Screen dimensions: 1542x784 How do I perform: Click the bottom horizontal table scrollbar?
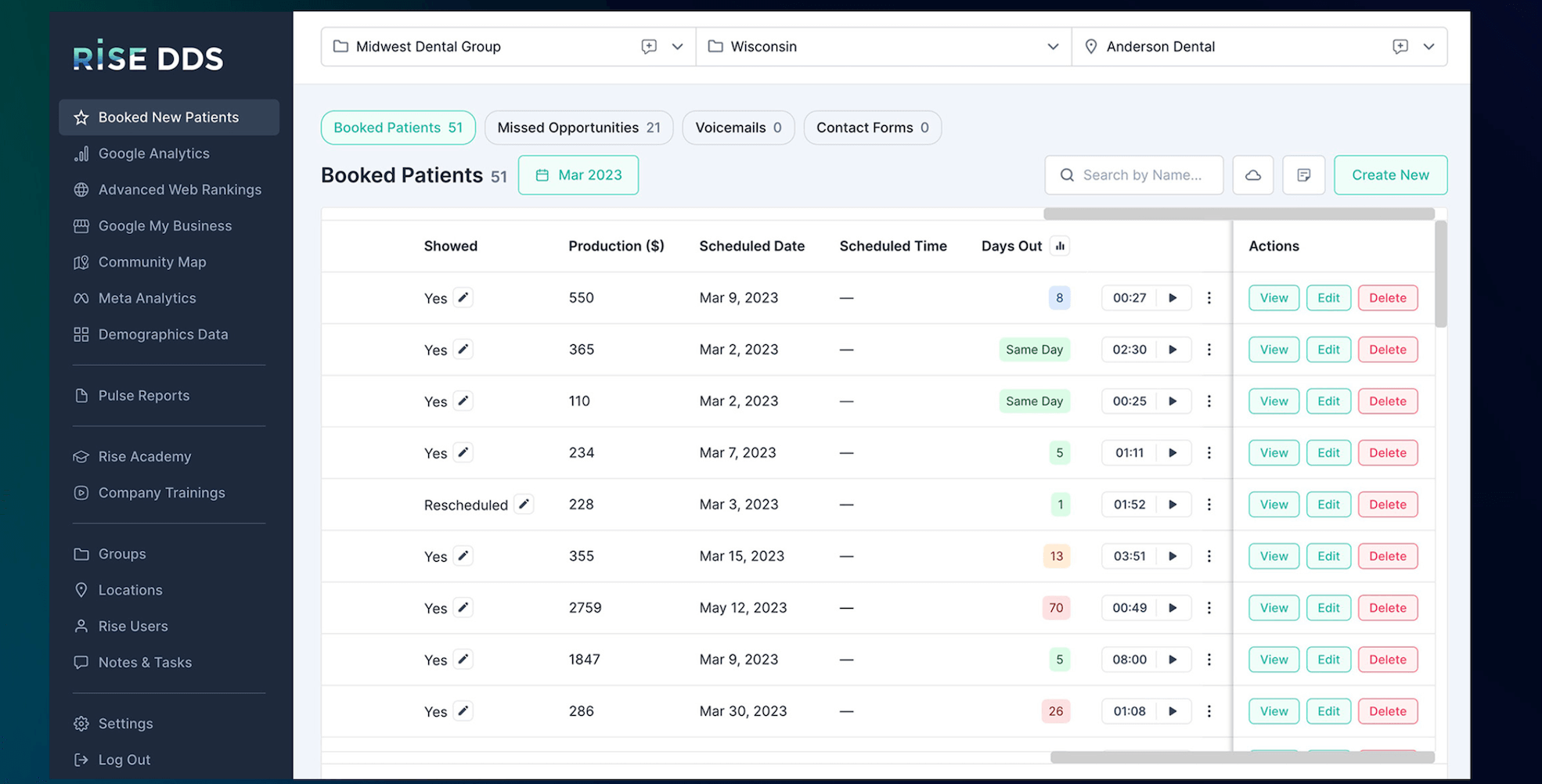coord(1242,757)
